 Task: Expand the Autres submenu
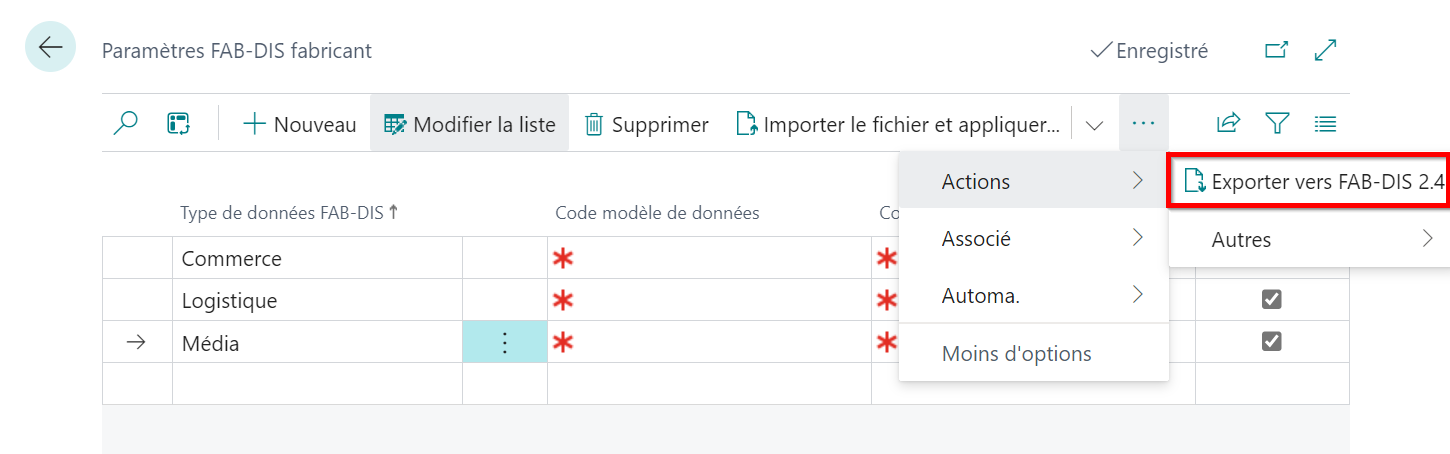(1308, 240)
